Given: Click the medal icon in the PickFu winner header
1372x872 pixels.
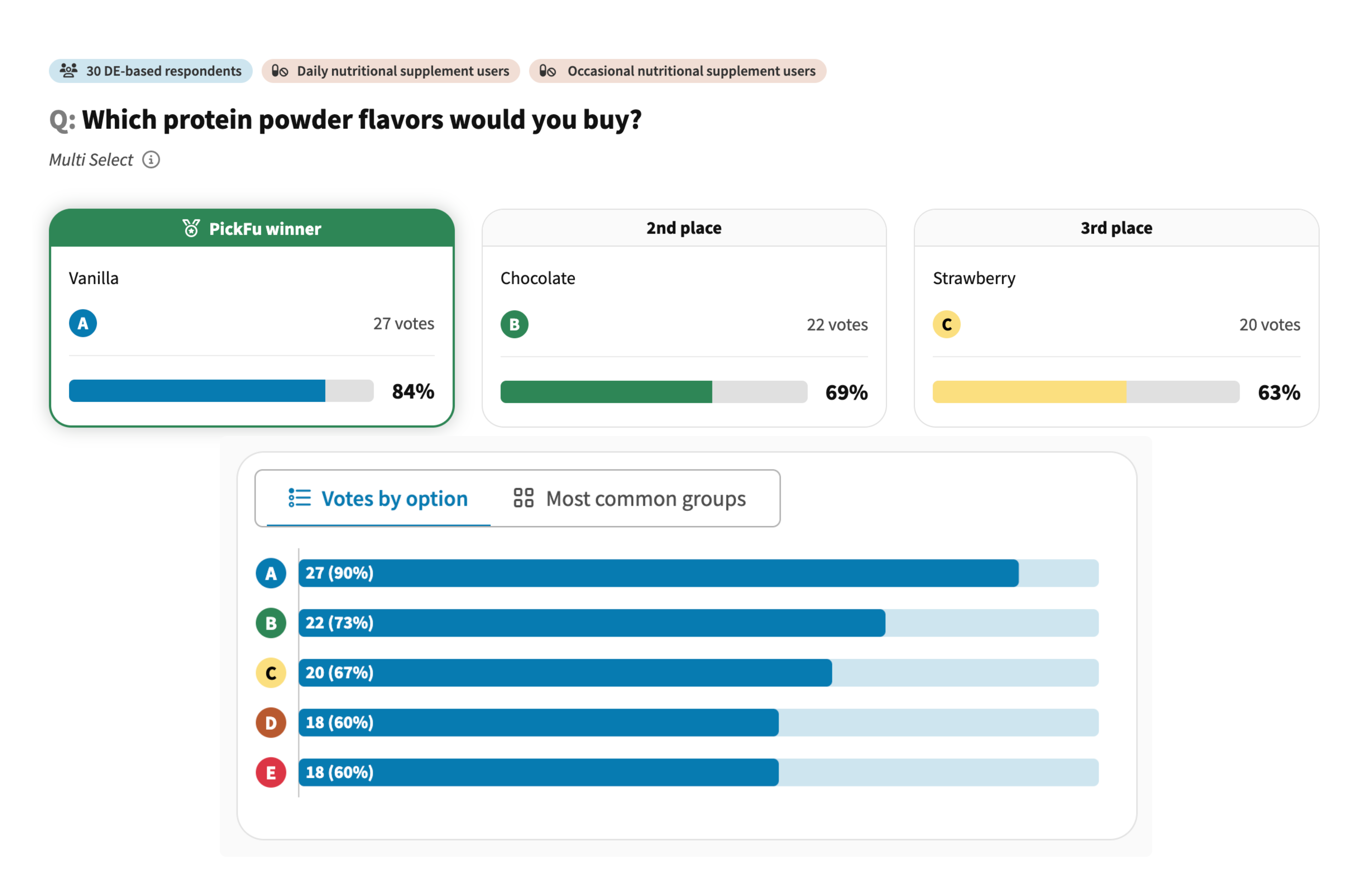Looking at the screenshot, I should [191, 228].
